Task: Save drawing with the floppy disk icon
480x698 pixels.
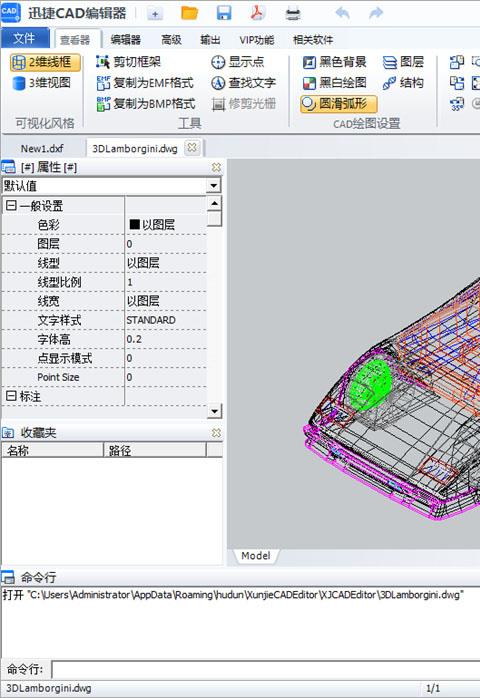Action: 224,13
